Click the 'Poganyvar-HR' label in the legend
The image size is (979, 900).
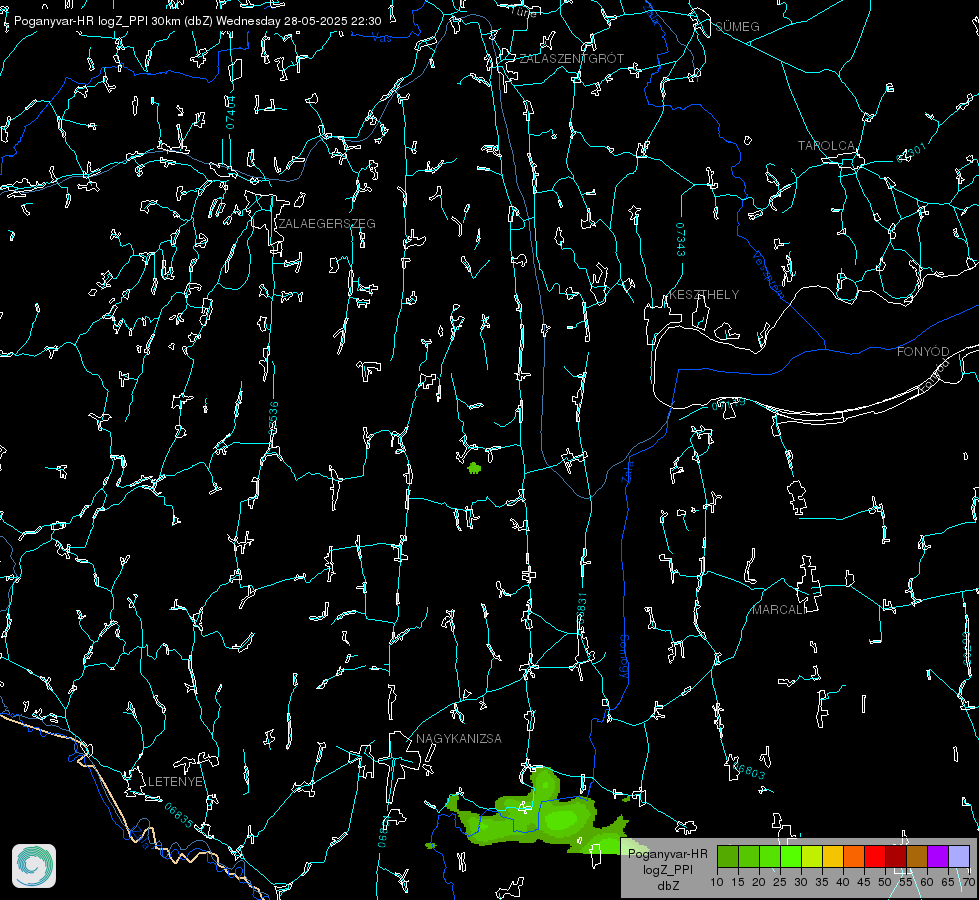[667, 854]
